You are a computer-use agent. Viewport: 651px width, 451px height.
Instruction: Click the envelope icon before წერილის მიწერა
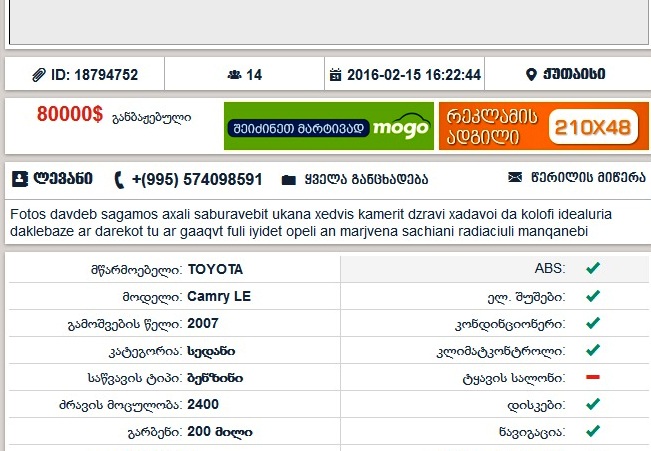515,177
